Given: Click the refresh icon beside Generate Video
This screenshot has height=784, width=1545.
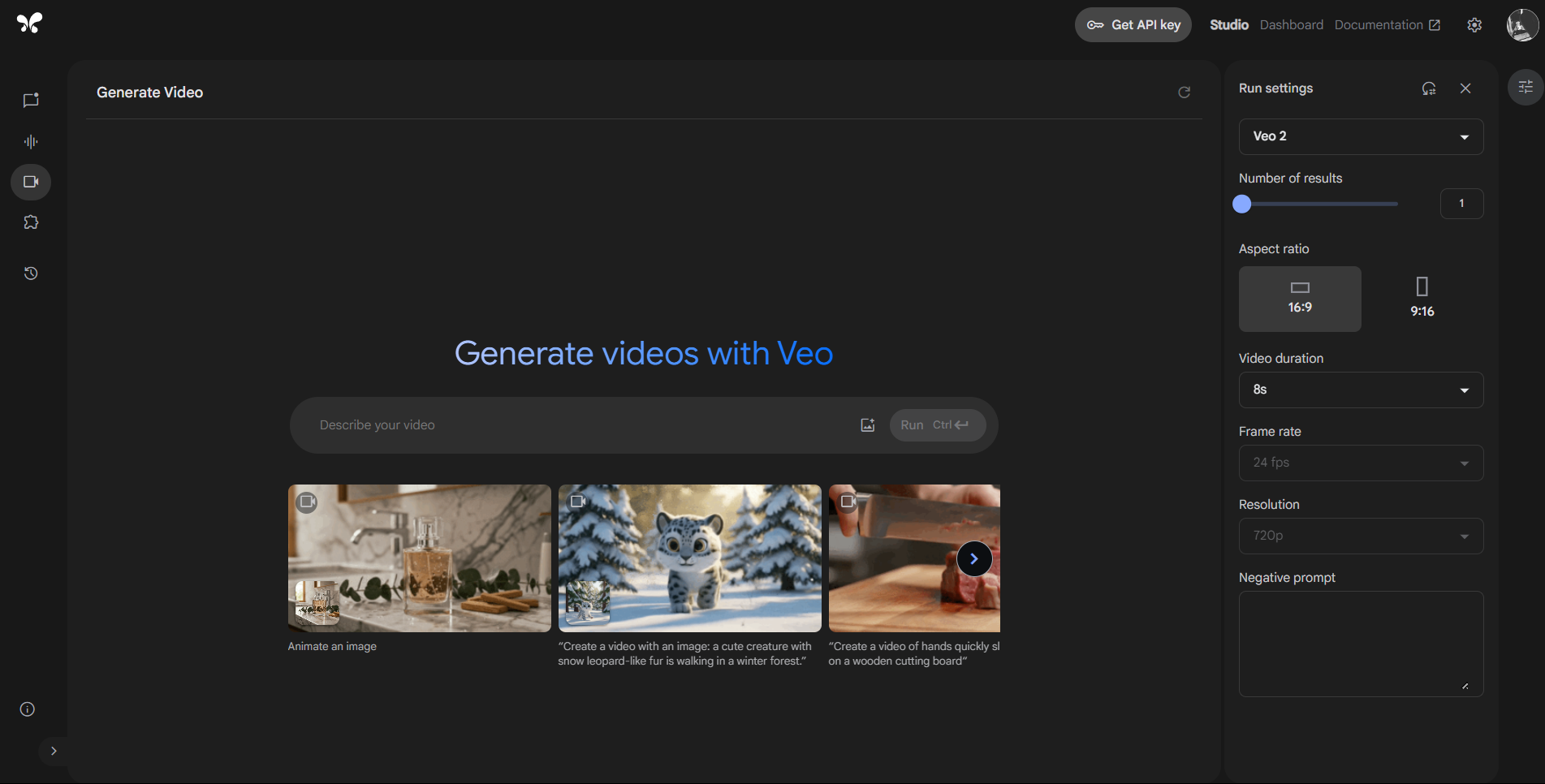Looking at the screenshot, I should pyautogui.click(x=1185, y=93).
